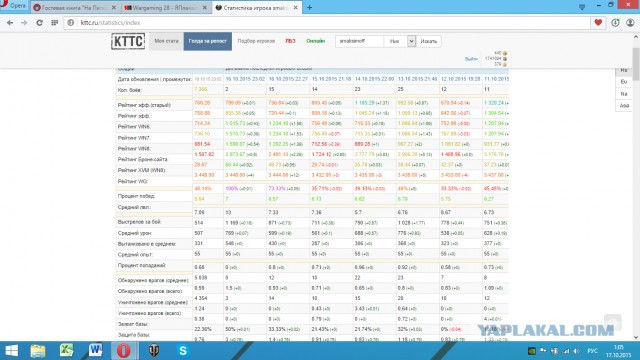Image resolution: width=640 pixels, height=360 pixels.
Task: Open the 'Голда за репост' menu item
Action: 207,41
